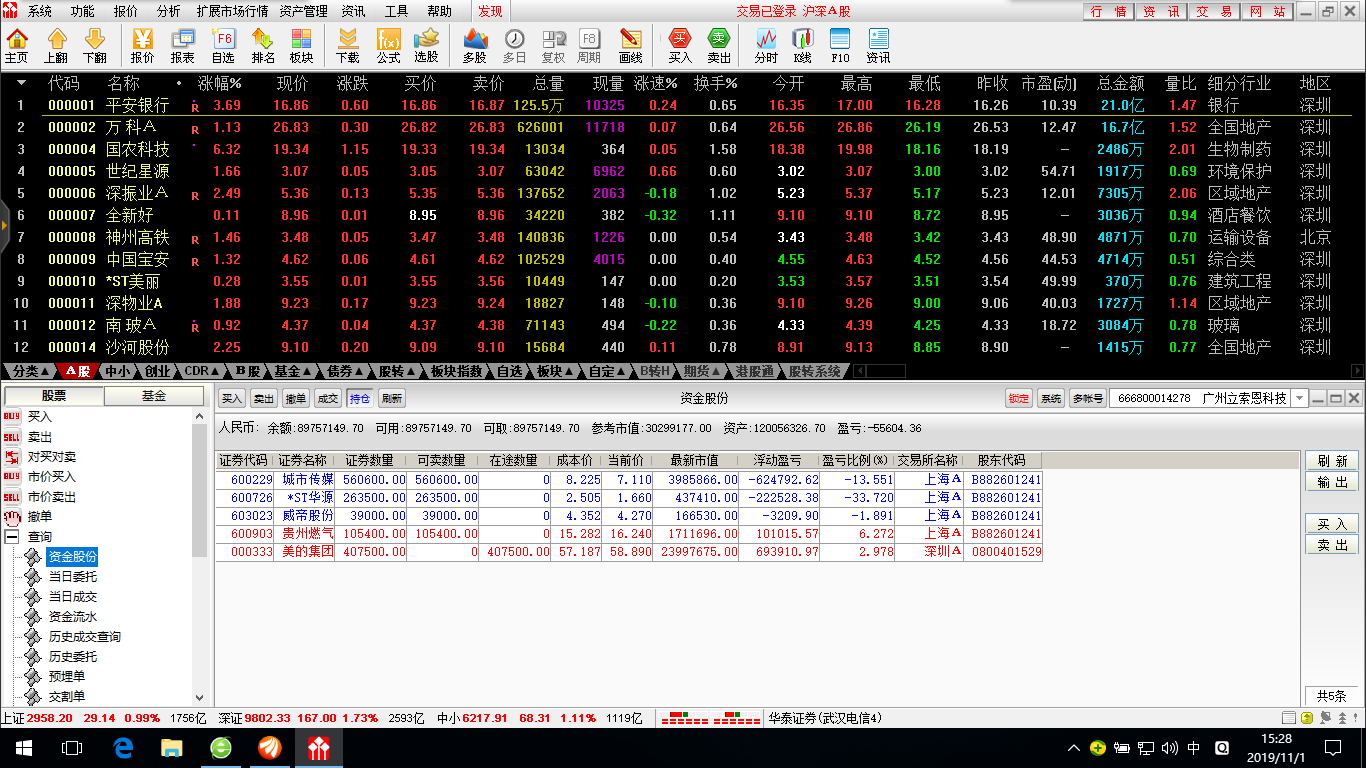Click the red 买入 buy toolbar icon
Screen dimensions: 1366x768
pos(680,45)
